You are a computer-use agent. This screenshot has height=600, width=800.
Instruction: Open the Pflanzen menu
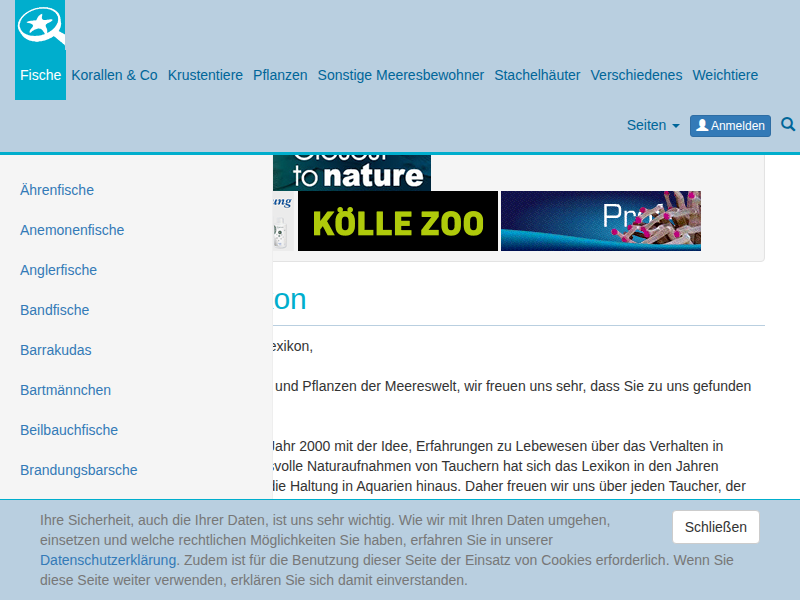point(280,75)
